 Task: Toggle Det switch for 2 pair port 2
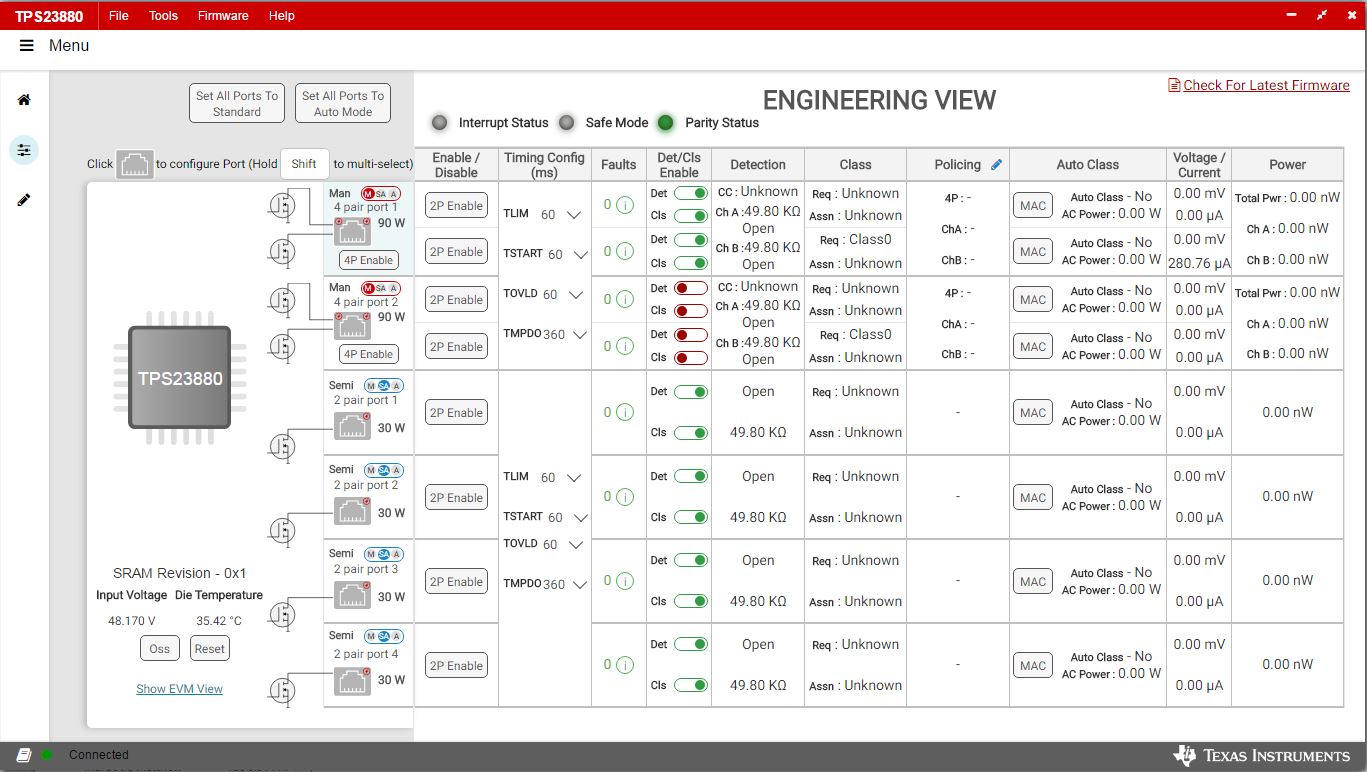pyautogui.click(x=691, y=476)
